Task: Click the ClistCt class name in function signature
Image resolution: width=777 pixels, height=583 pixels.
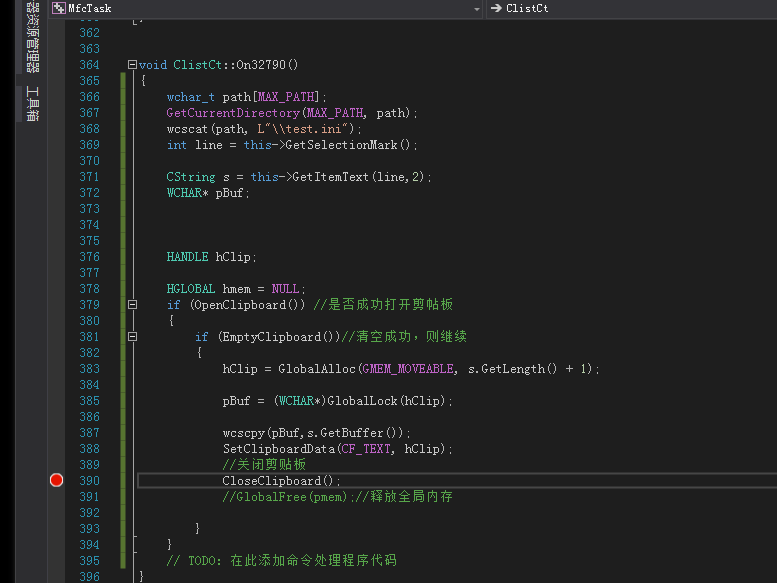Action: (x=197, y=65)
